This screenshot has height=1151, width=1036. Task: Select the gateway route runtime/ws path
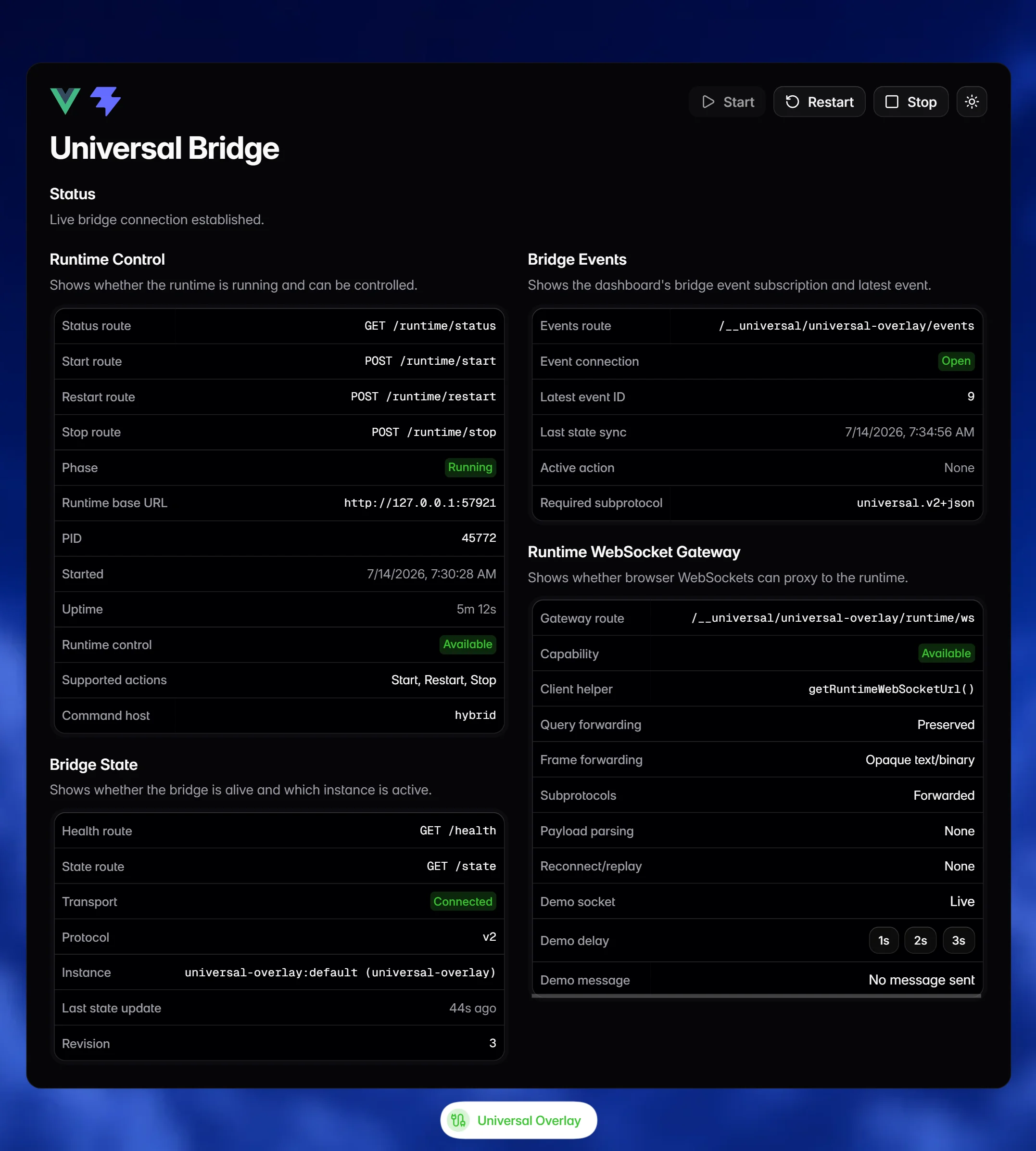833,618
